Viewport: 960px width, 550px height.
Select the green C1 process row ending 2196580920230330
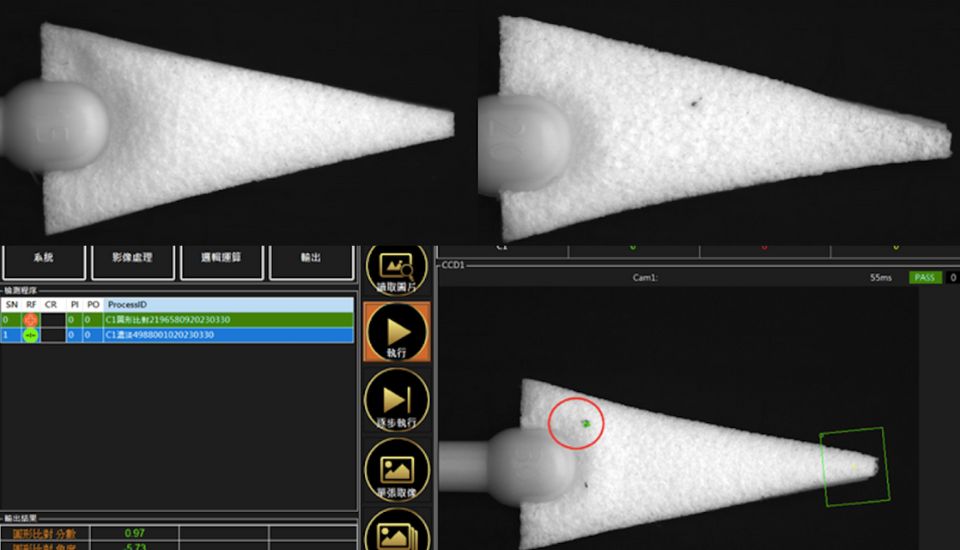click(228, 320)
